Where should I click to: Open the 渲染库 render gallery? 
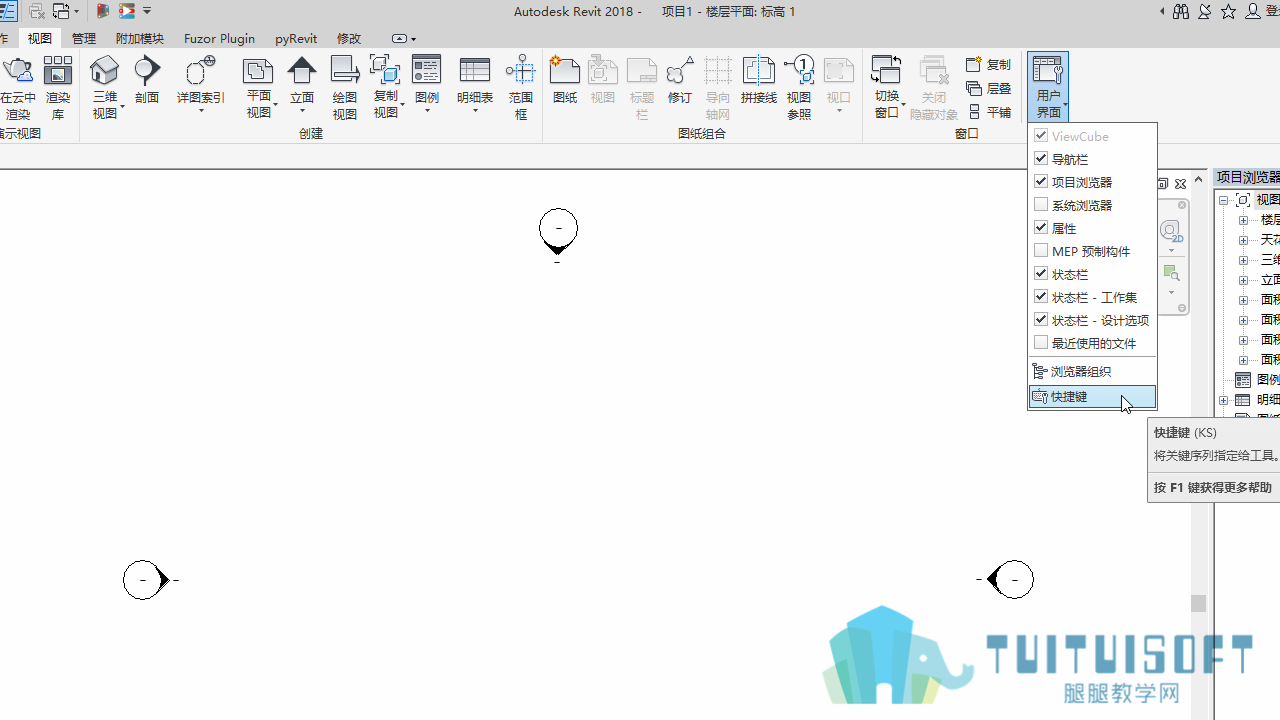coord(58,88)
